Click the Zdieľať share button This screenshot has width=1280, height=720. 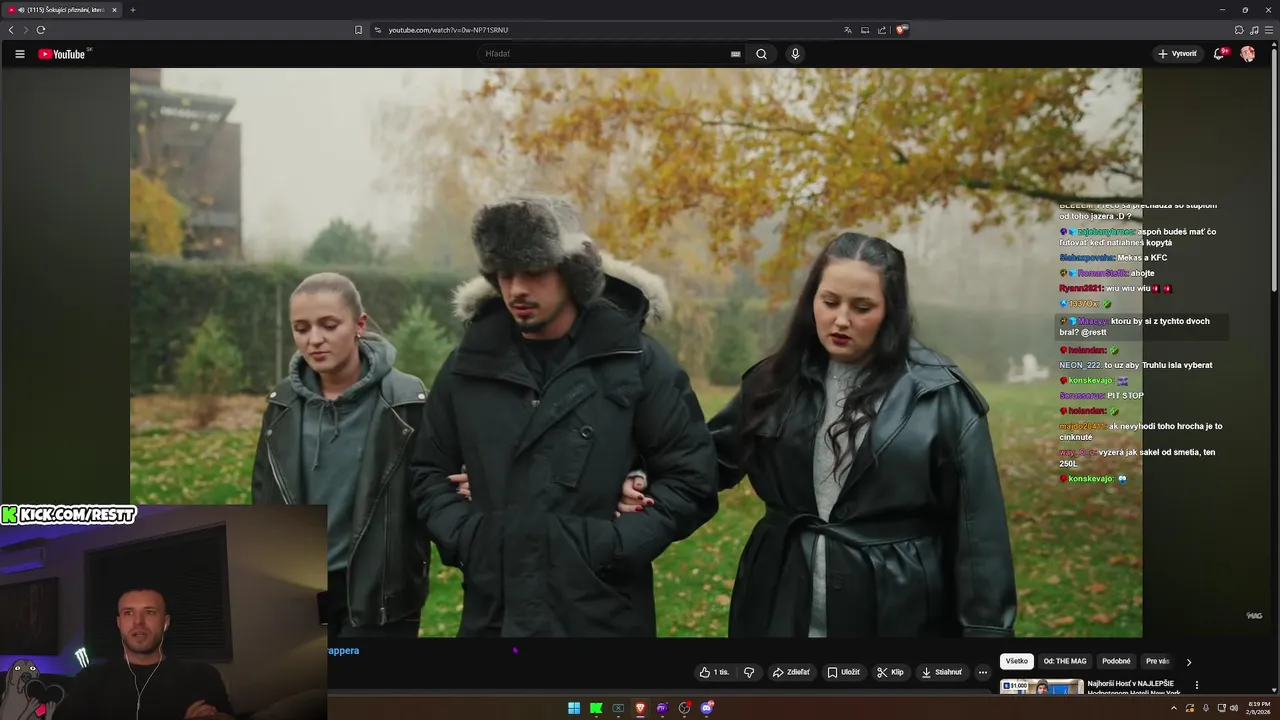click(x=791, y=672)
